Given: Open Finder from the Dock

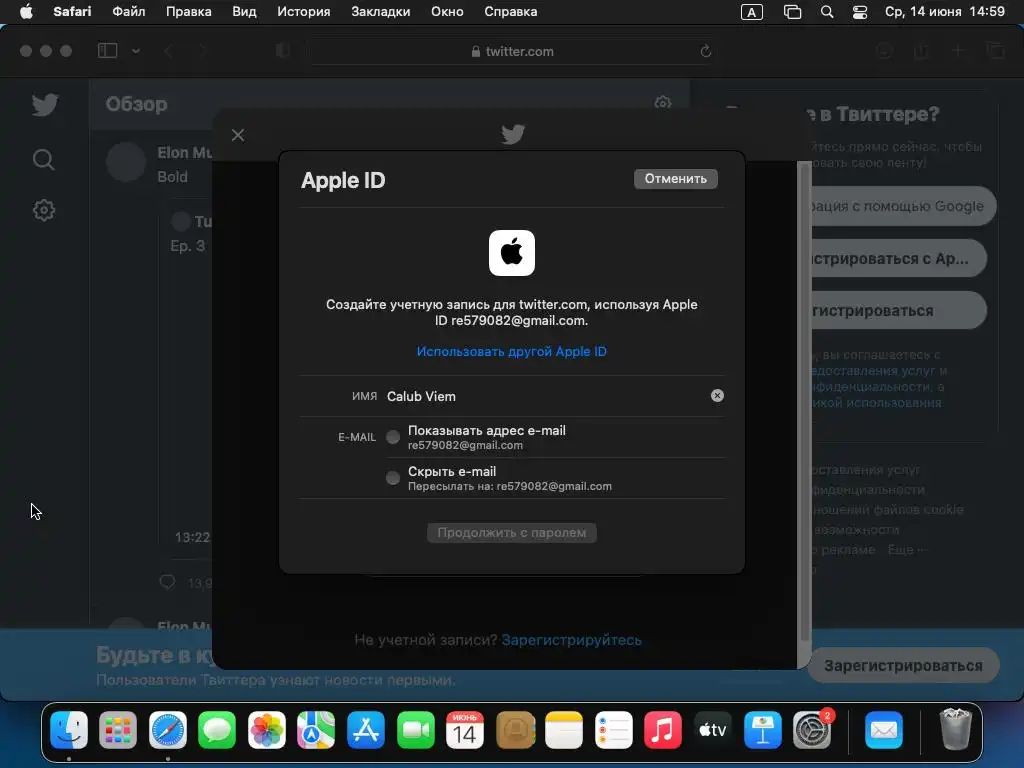Looking at the screenshot, I should click(69, 729).
